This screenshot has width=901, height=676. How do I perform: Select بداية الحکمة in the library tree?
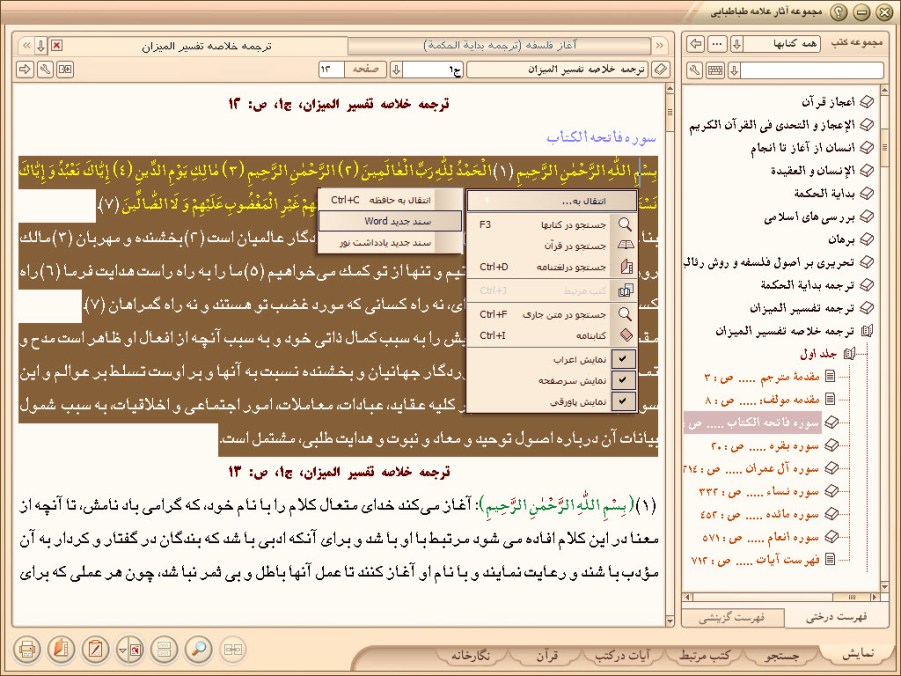(825, 194)
